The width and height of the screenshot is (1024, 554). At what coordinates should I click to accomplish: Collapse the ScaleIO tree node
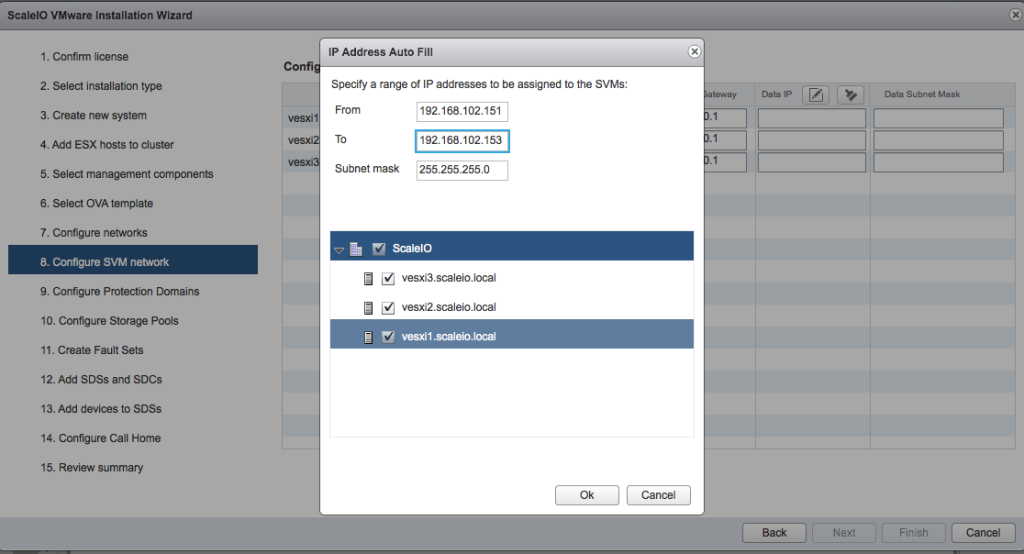[339, 250]
